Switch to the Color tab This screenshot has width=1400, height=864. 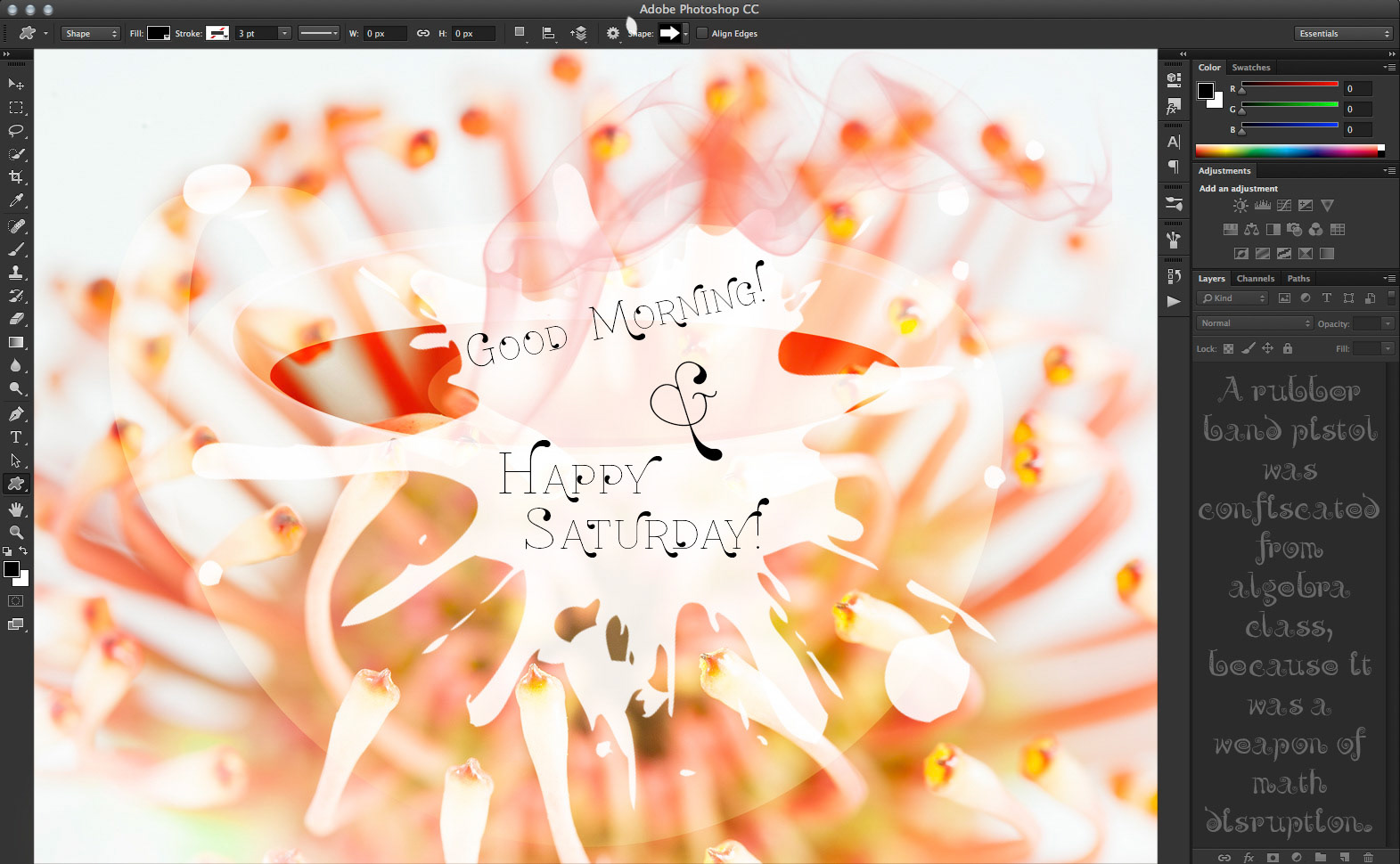(1209, 68)
